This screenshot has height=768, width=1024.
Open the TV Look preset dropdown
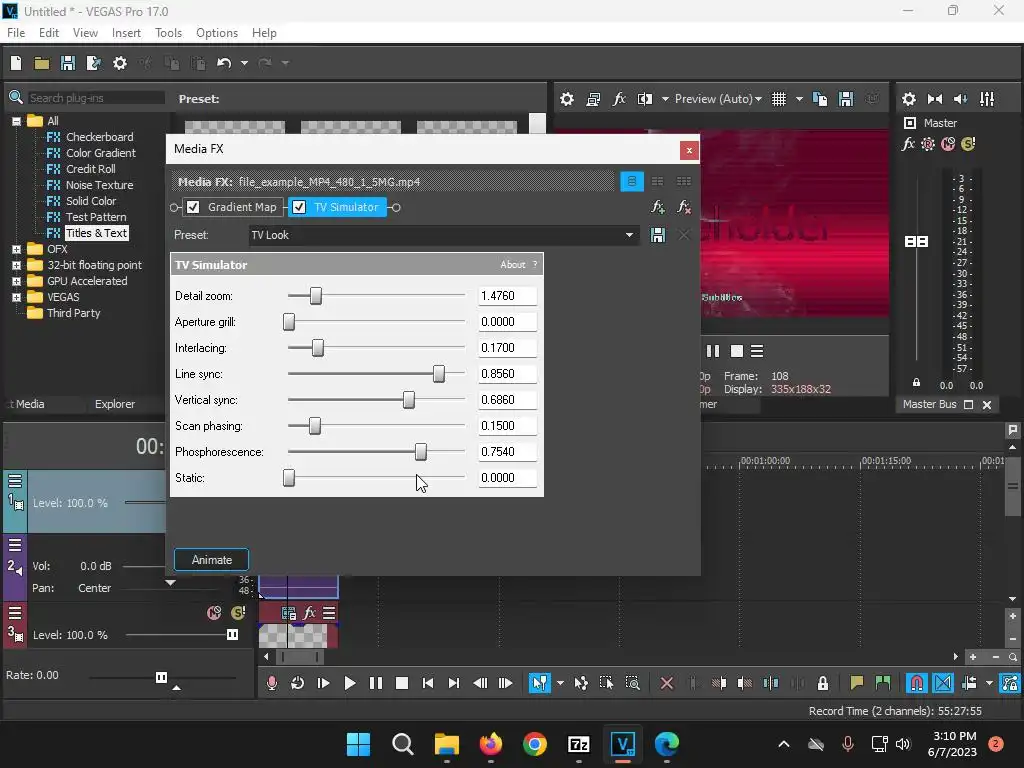tap(629, 235)
